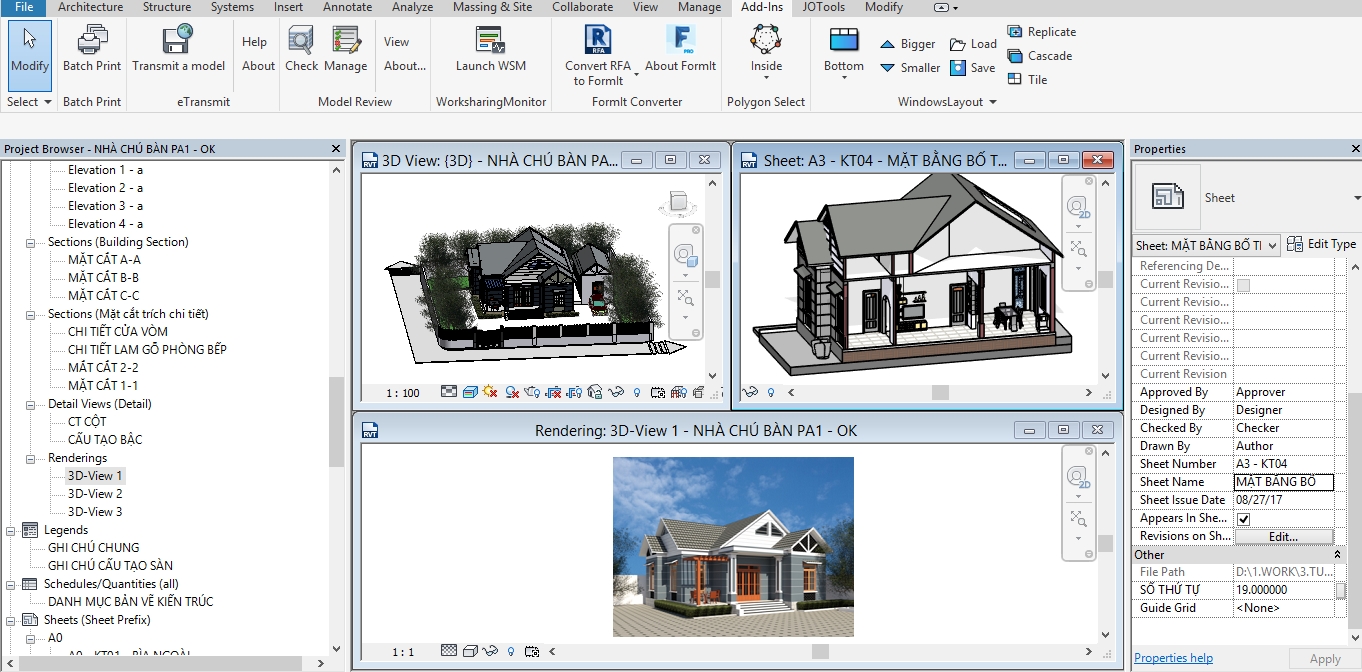Click Save in WindowsLayout panel
This screenshot has width=1362, height=672.
pos(972,68)
